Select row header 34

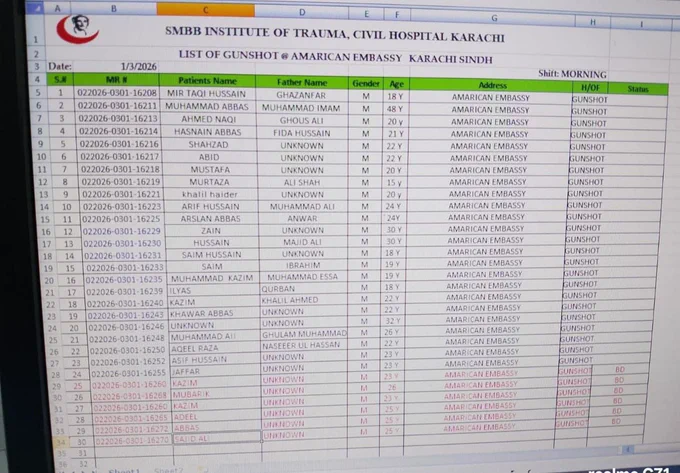(62, 442)
